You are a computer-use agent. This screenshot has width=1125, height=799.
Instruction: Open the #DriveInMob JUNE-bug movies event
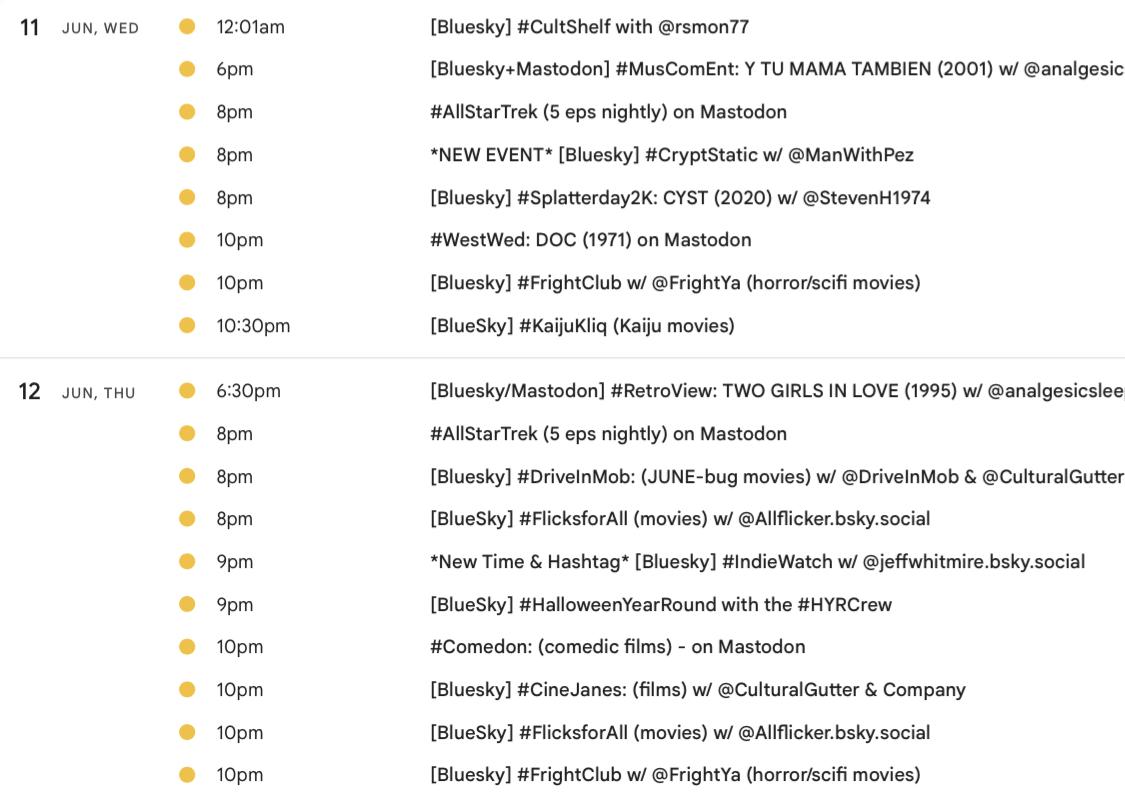click(776, 477)
